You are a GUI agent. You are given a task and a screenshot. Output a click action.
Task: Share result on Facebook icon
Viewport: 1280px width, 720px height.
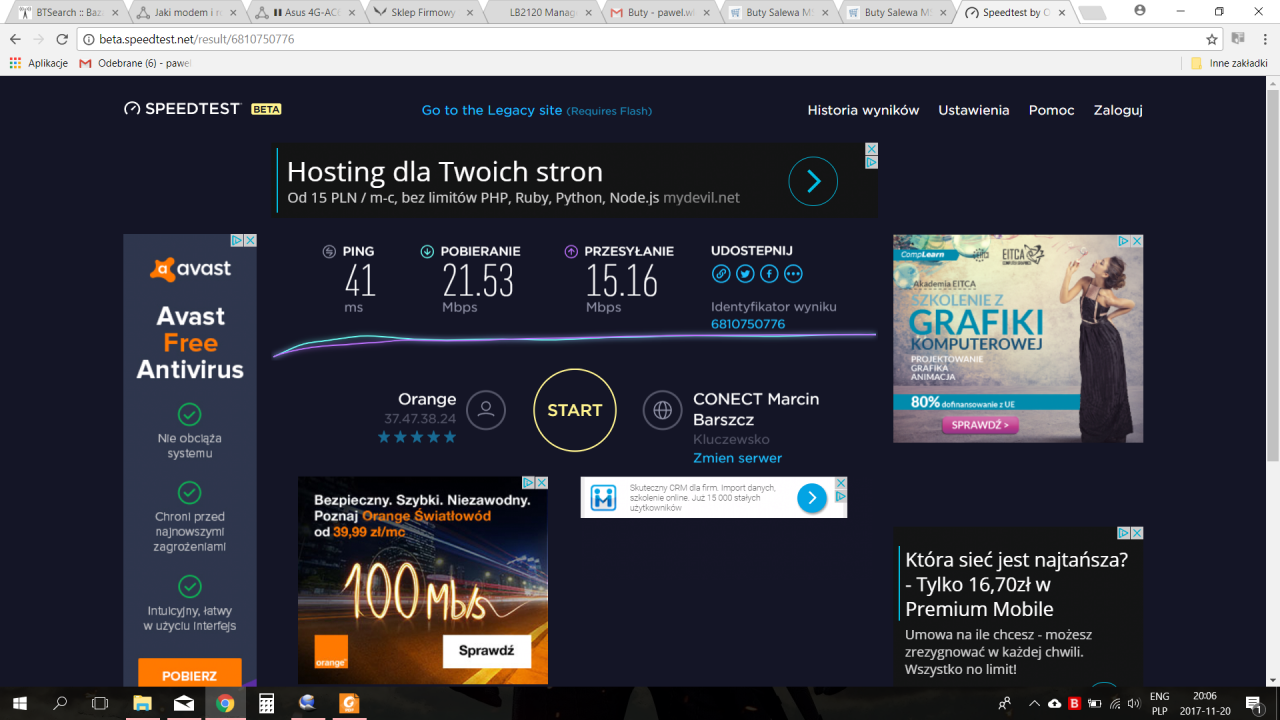click(769, 274)
